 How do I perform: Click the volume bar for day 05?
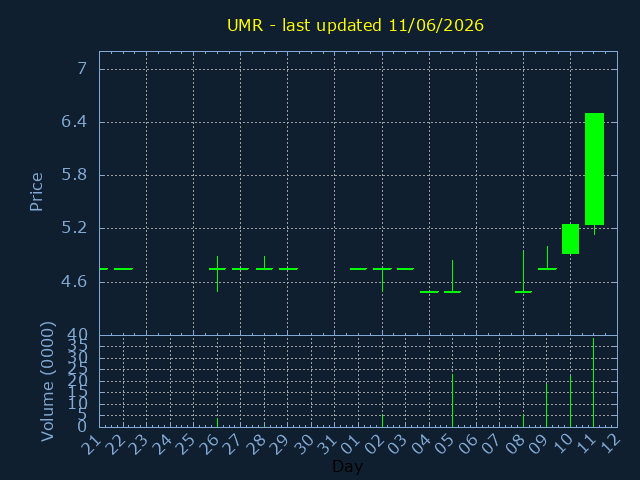tap(452, 400)
